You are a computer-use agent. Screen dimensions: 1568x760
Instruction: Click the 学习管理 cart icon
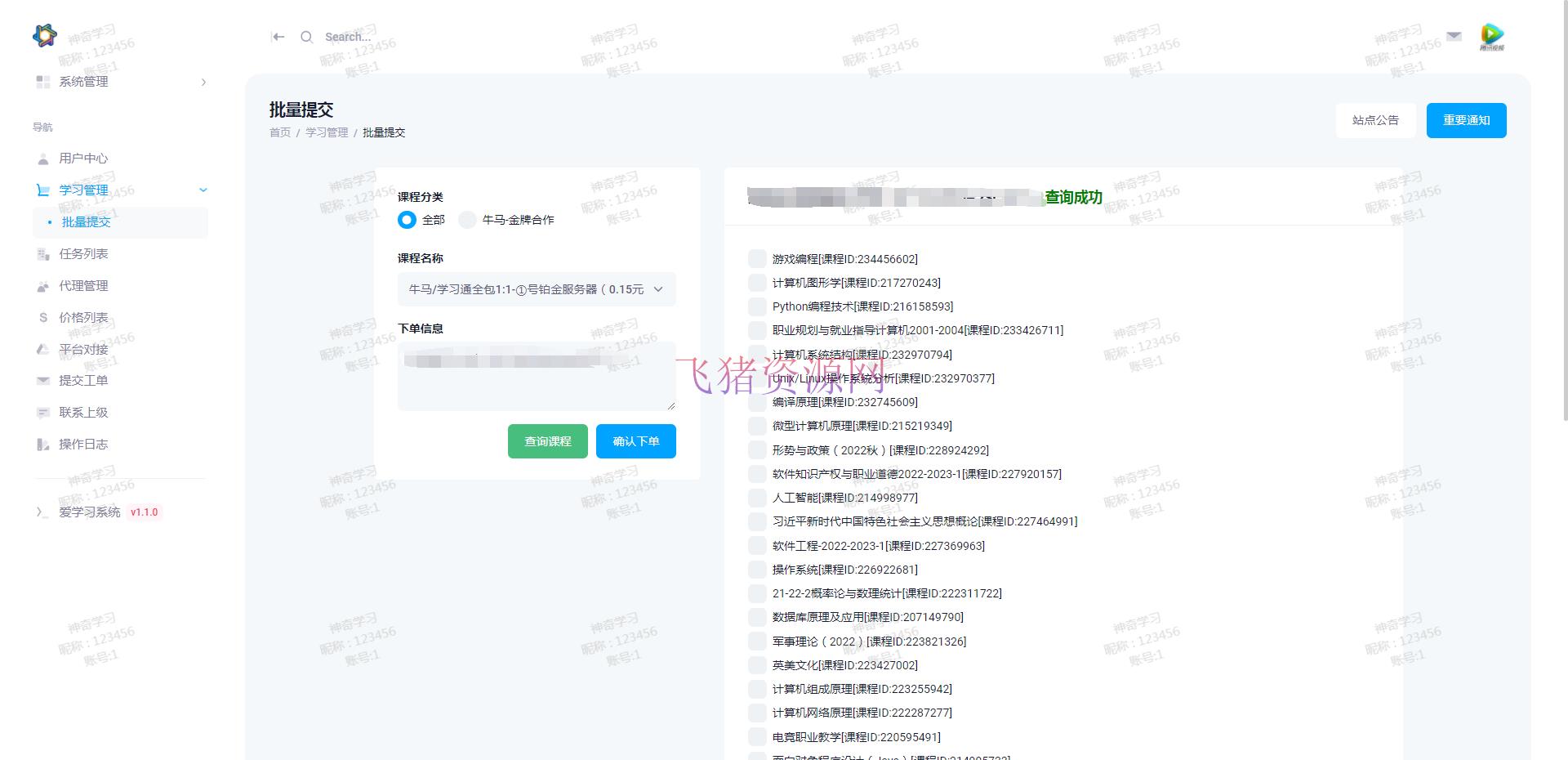(x=43, y=190)
